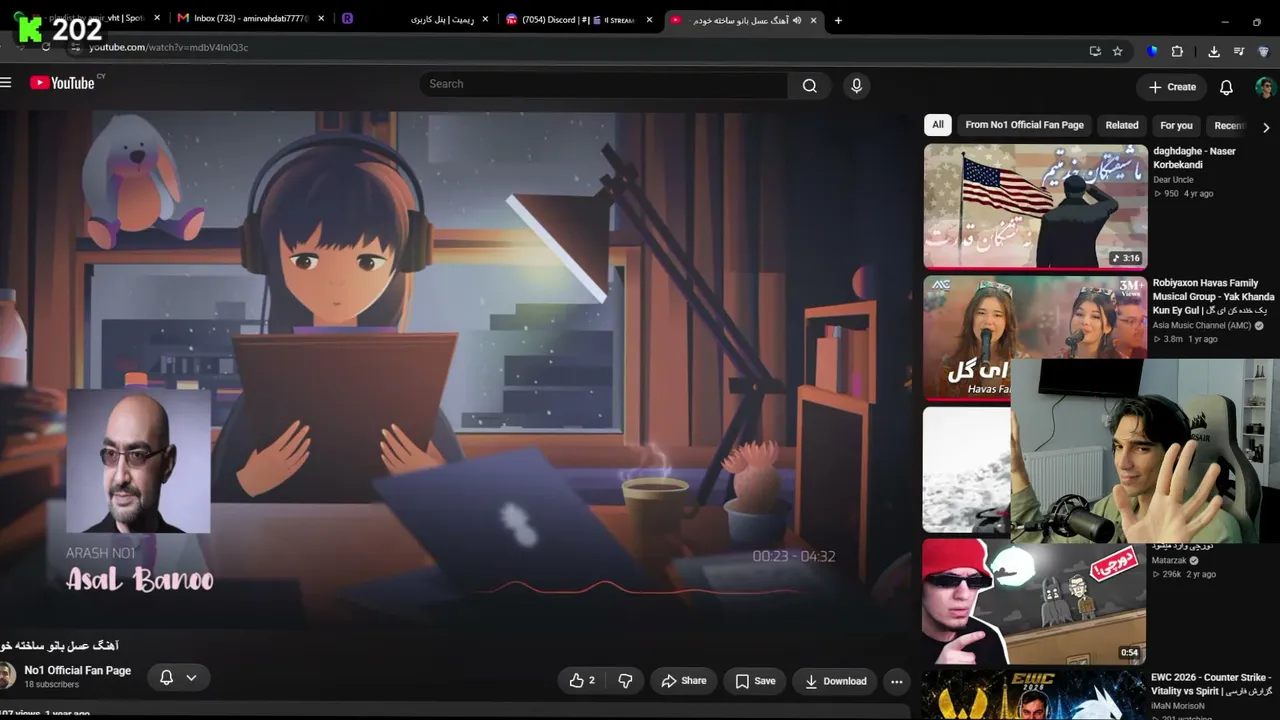Open No1 Official Fan Page channel avatar
This screenshot has width=1280, height=720.
coord(7,677)
